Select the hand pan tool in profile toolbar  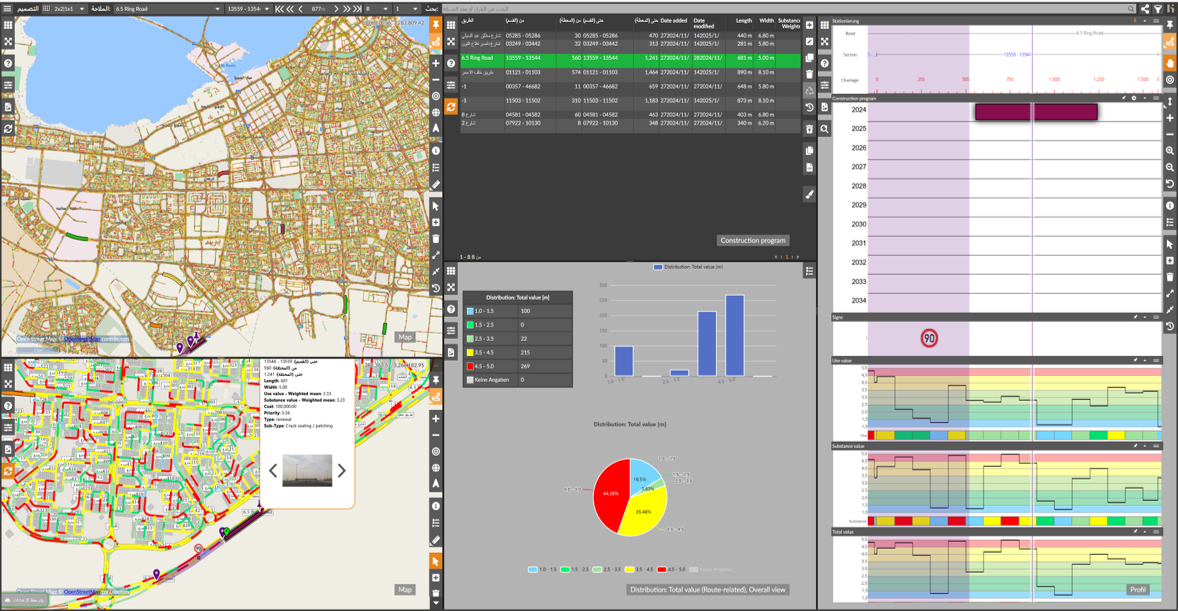[x=1170, y=62]
